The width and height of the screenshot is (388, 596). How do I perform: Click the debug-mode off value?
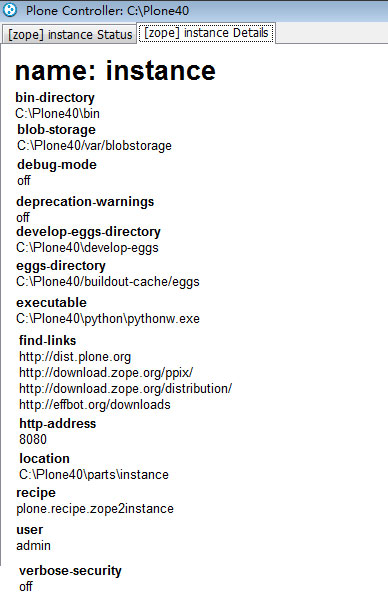(24, 181)
